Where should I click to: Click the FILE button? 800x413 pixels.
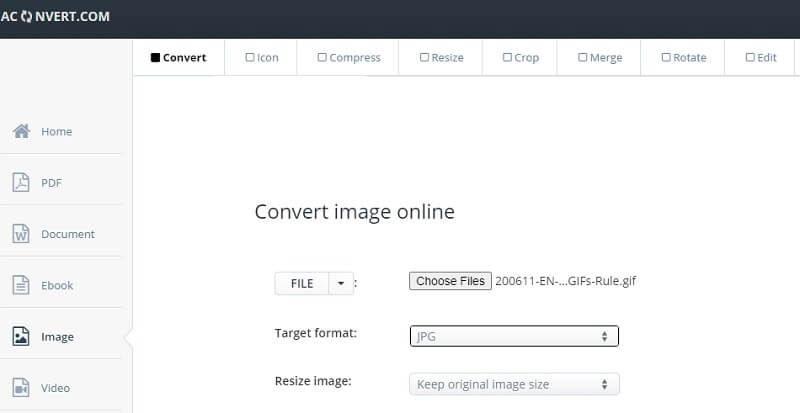pos(302,283)
